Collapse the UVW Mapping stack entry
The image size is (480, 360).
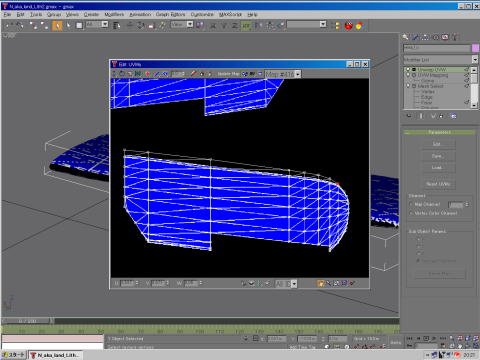(414, 75)
